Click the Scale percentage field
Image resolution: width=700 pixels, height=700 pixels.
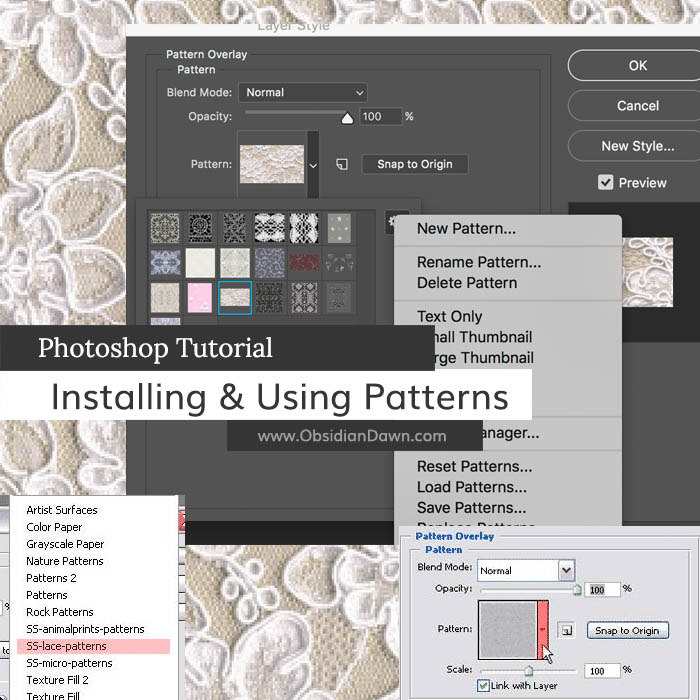tap(603, 671)
